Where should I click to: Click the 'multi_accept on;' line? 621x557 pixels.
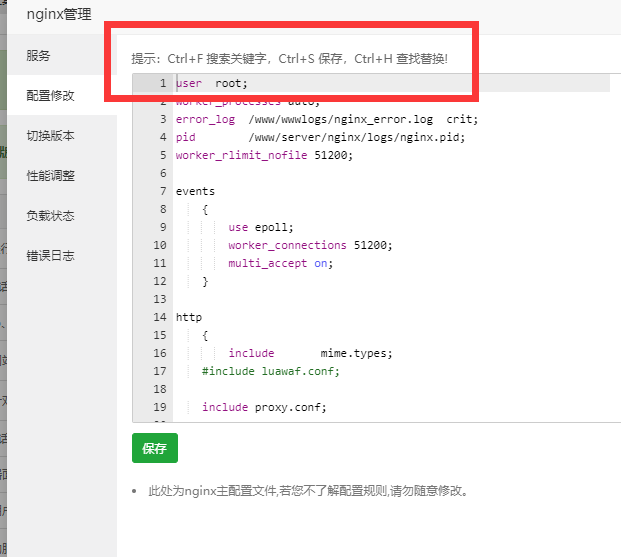[x=281, y=263]
